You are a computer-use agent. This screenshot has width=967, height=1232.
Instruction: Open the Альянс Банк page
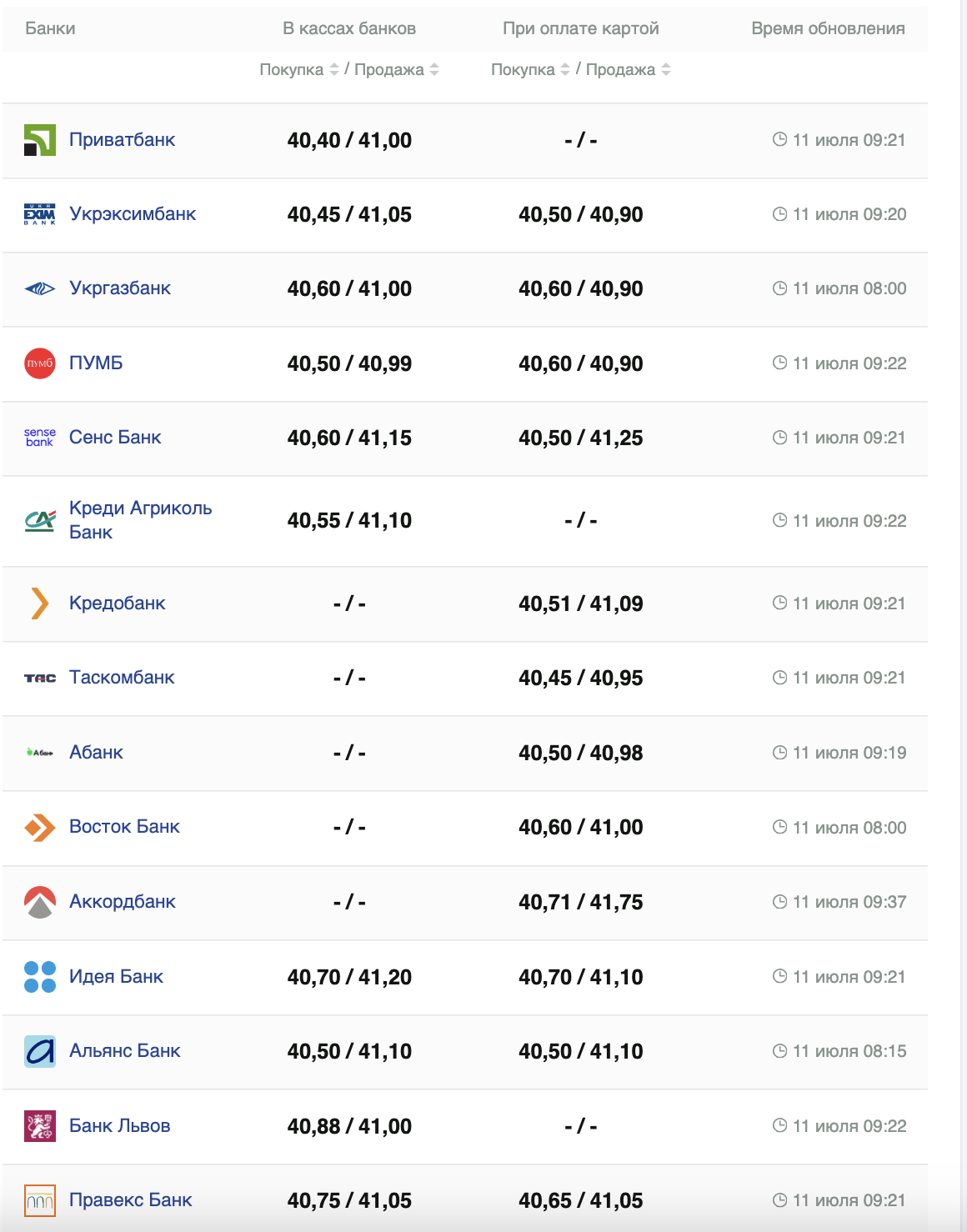124,1051
